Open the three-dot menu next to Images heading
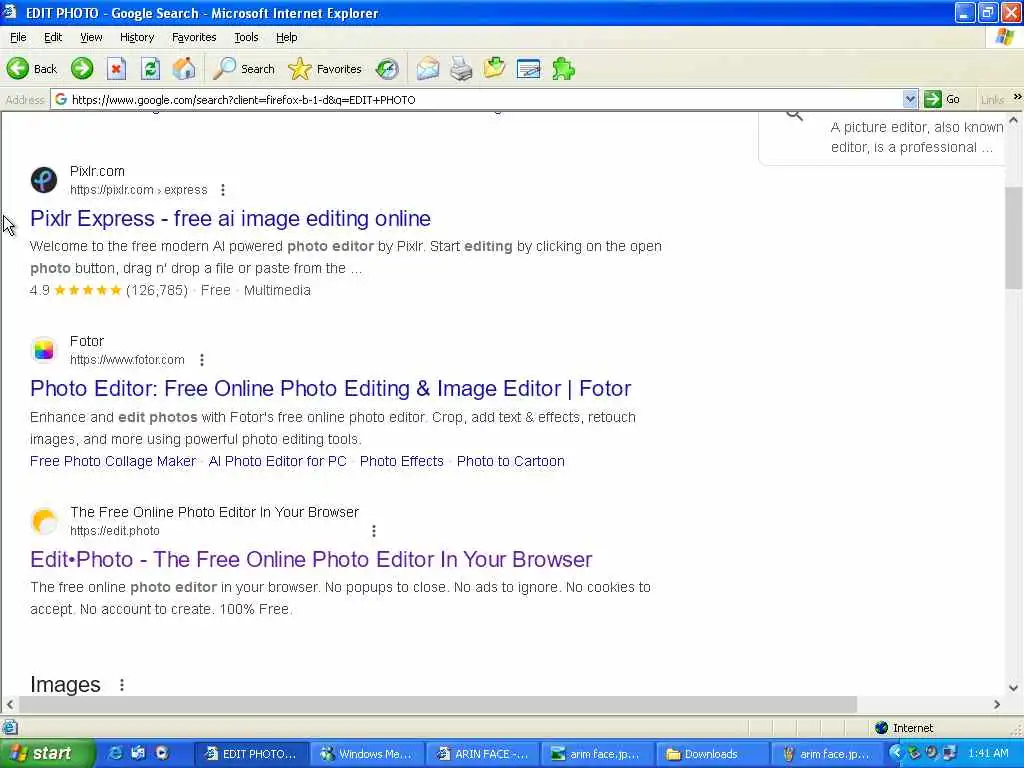Viewport: 1024px width, 768px height. coord(121,684)
